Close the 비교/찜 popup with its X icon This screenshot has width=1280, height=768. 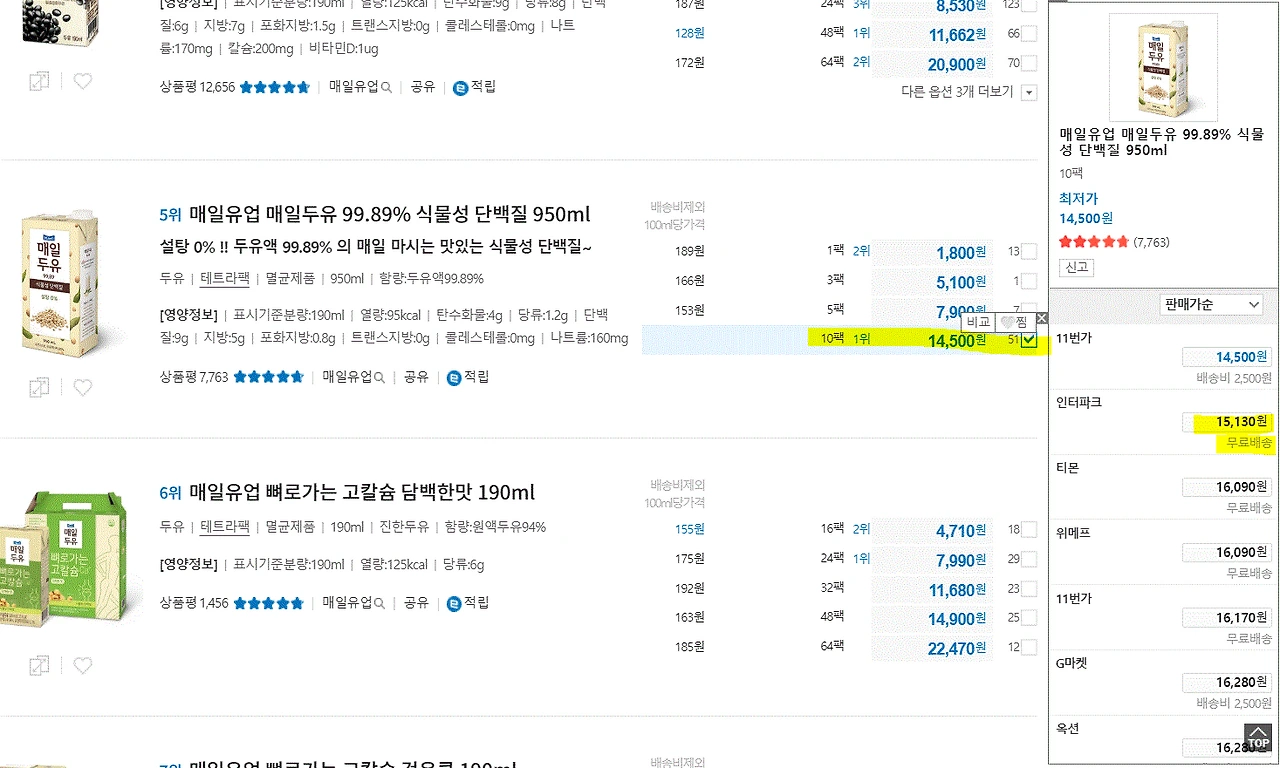pyautogui.click(x=1042, y=319)
